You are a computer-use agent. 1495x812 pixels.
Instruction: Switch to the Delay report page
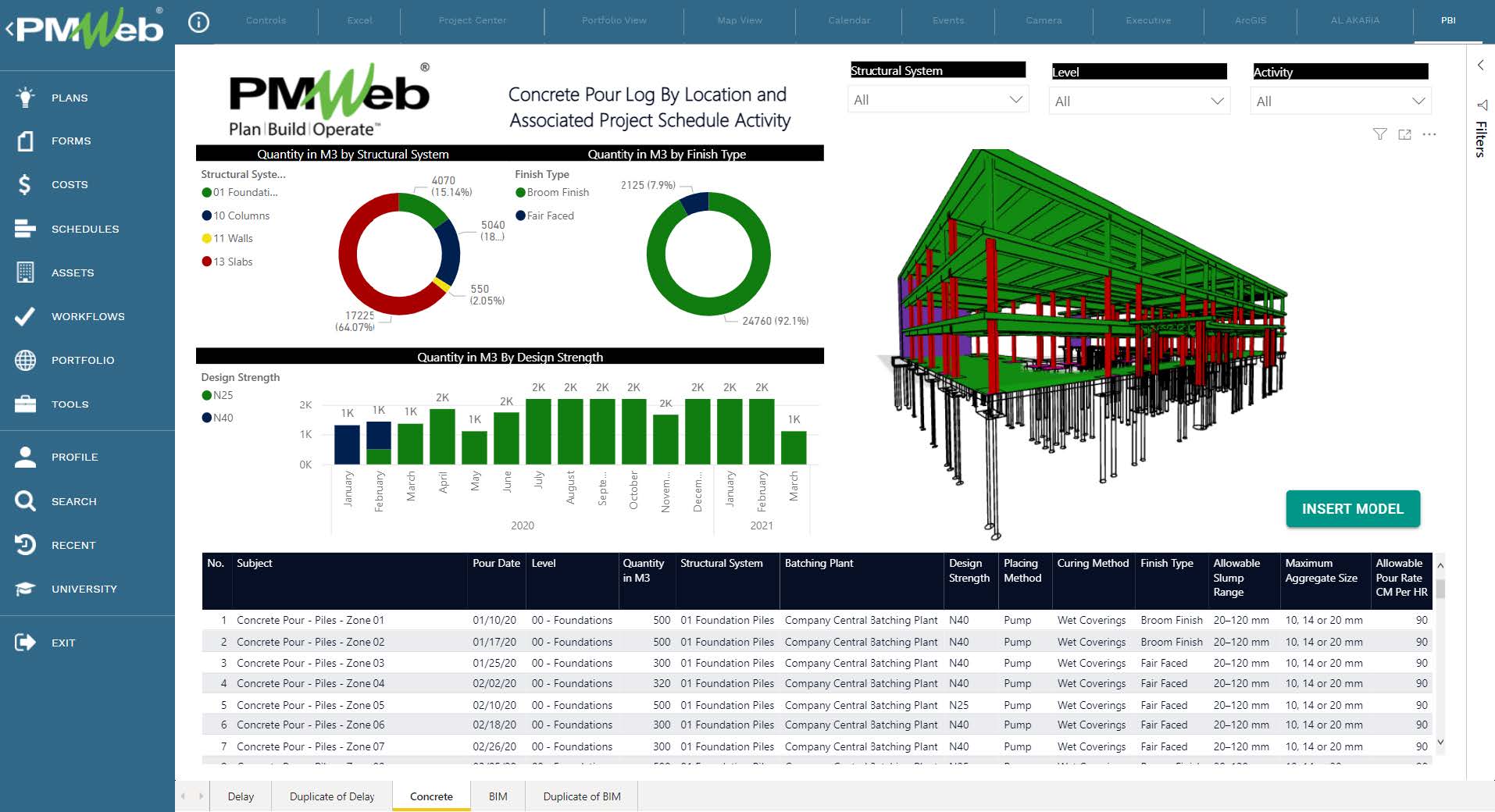point(241,796)
